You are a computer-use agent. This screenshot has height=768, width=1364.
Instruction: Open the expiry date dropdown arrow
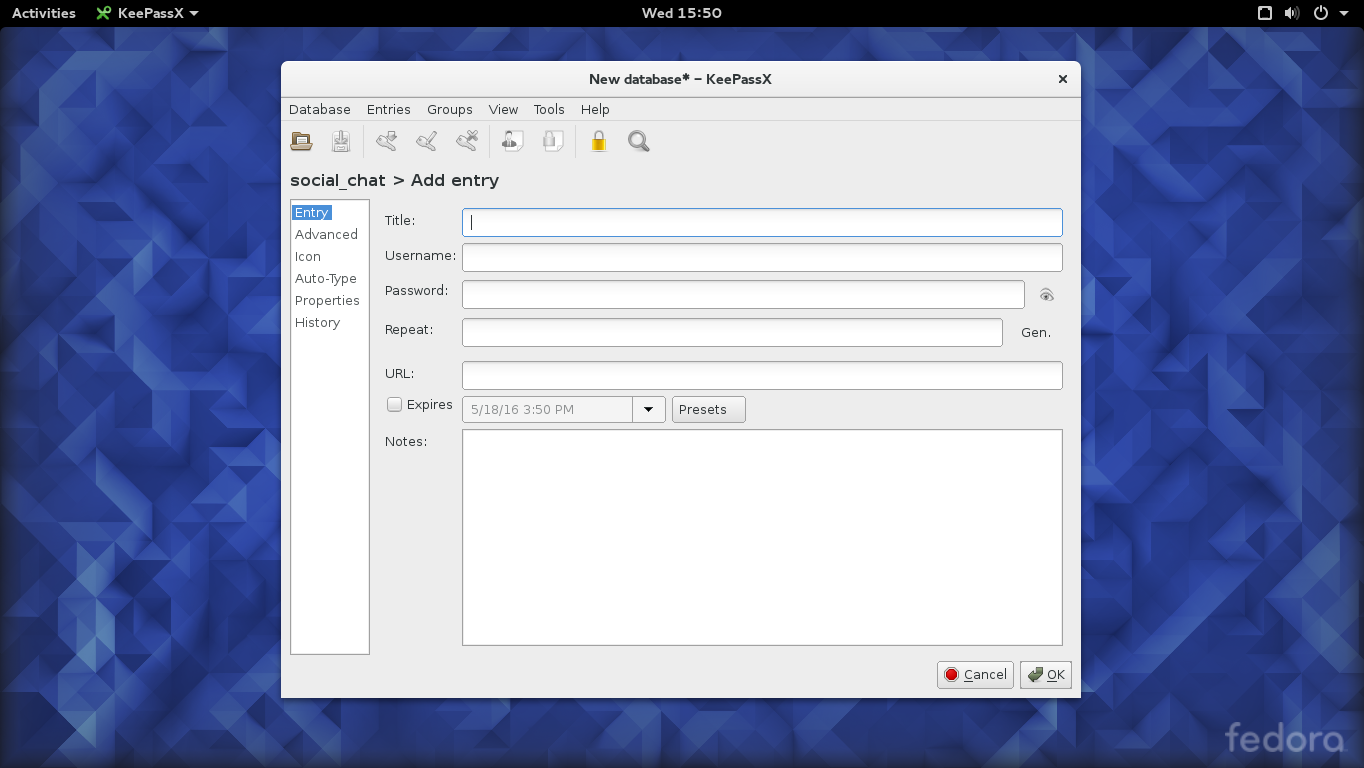tap(649, 410)
